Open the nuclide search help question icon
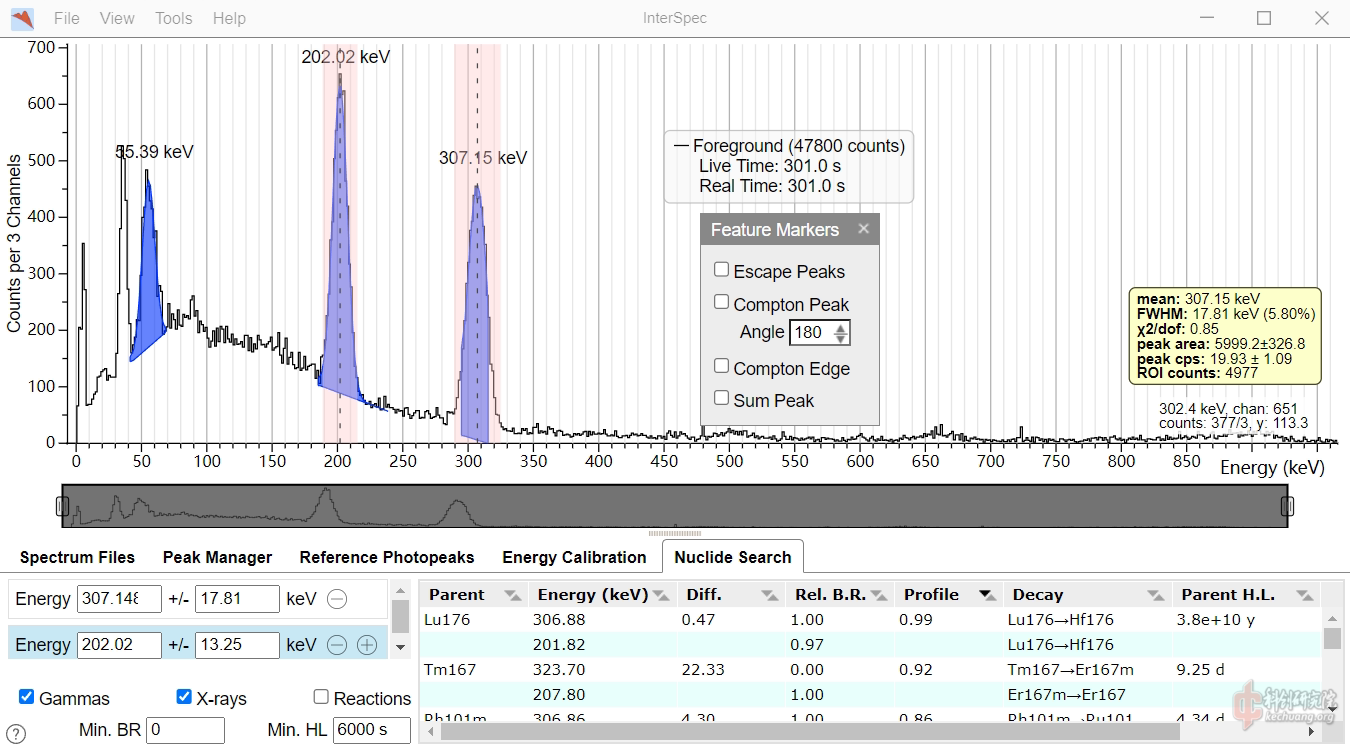This screenshot has width=1350, height=746. 16,734
